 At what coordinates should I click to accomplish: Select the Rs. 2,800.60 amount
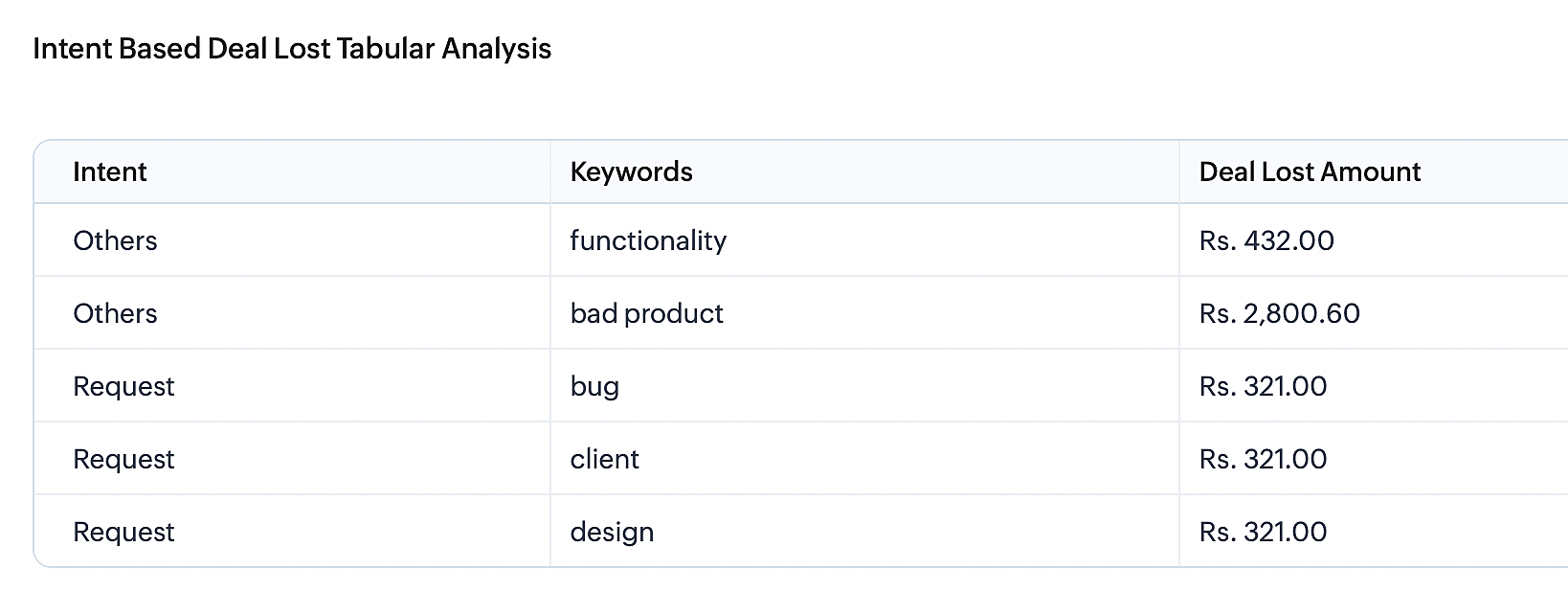(1279, 313)
